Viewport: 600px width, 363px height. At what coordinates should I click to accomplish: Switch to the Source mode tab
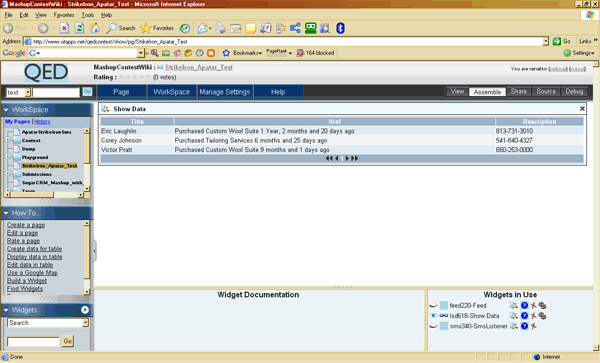click(x=546, y=91)
